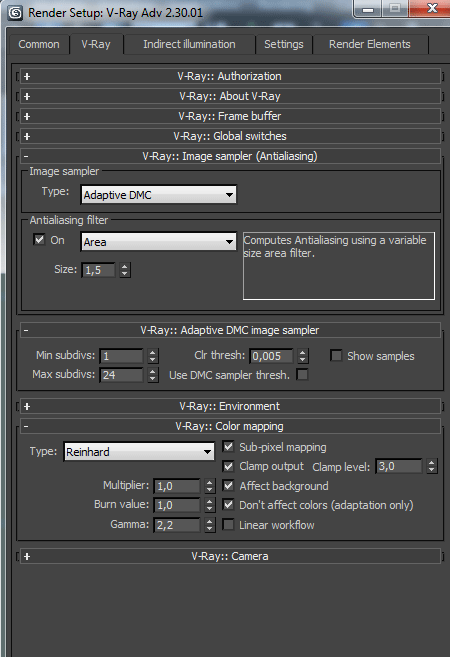The width and height of the screenshot is (450, 657).
Task: Open the Settings tab
Action: tap(284, 44)
